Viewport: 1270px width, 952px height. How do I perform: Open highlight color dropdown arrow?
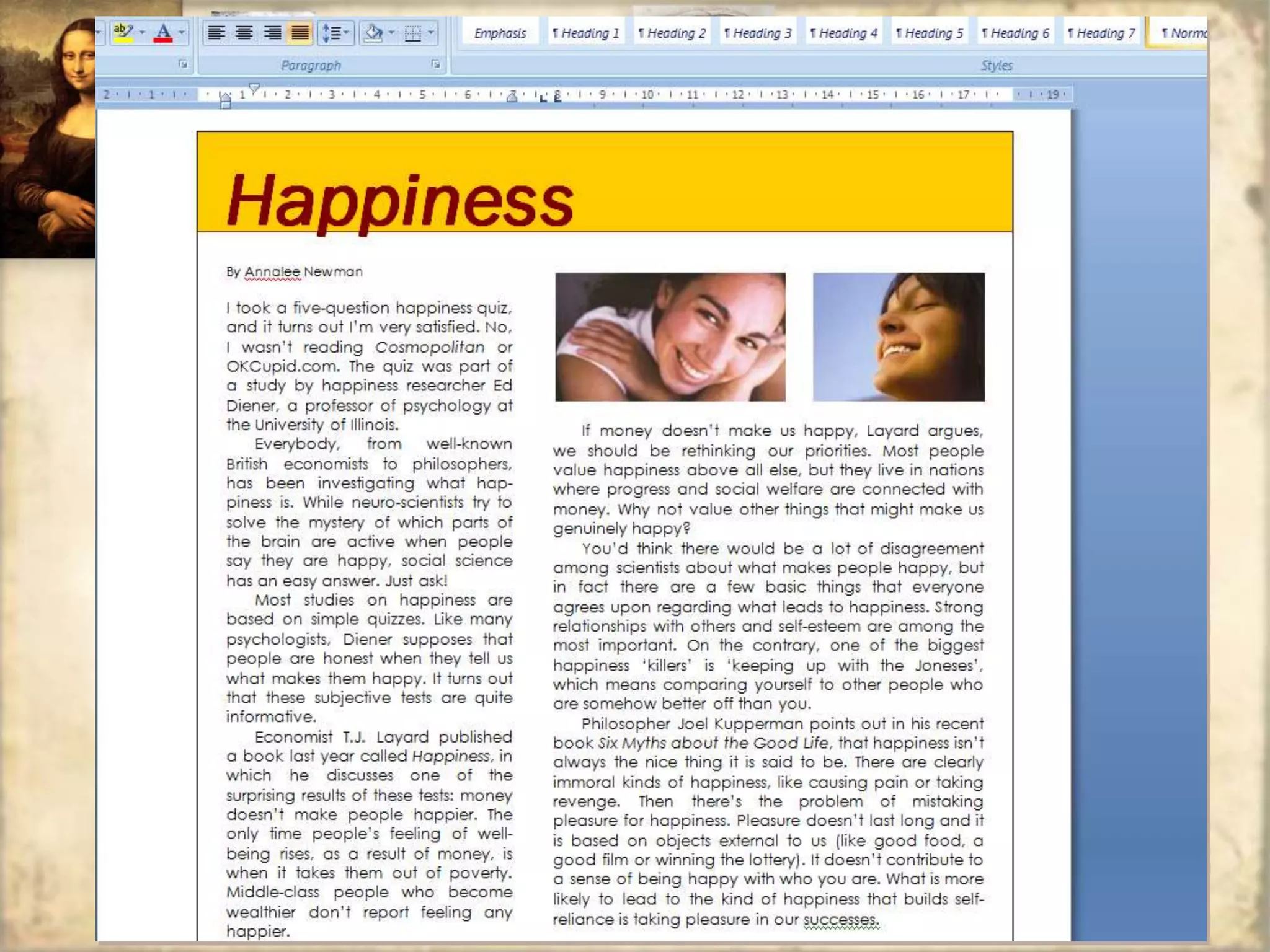[143, 32]
